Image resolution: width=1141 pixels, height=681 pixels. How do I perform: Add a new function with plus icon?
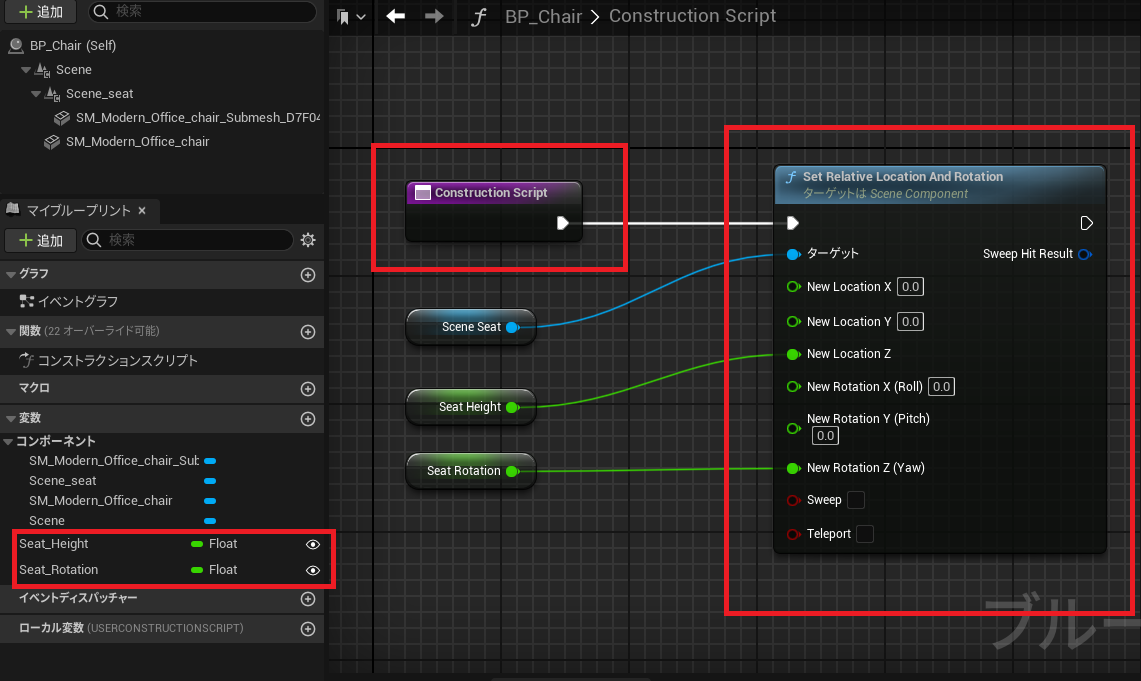point(308,331)
